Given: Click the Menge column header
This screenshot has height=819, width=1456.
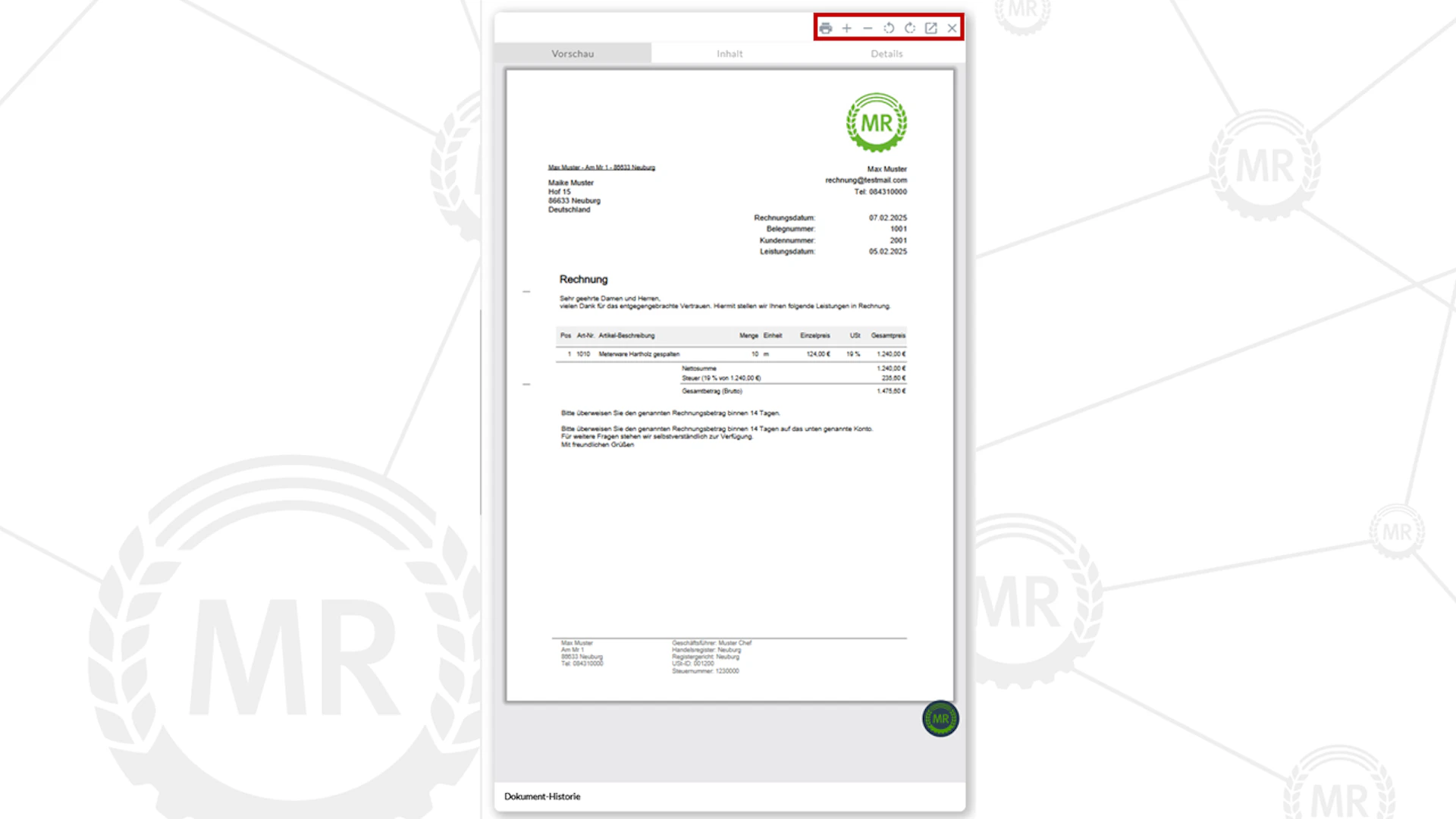Looking at the screenshot, I should tap(749, 335).
